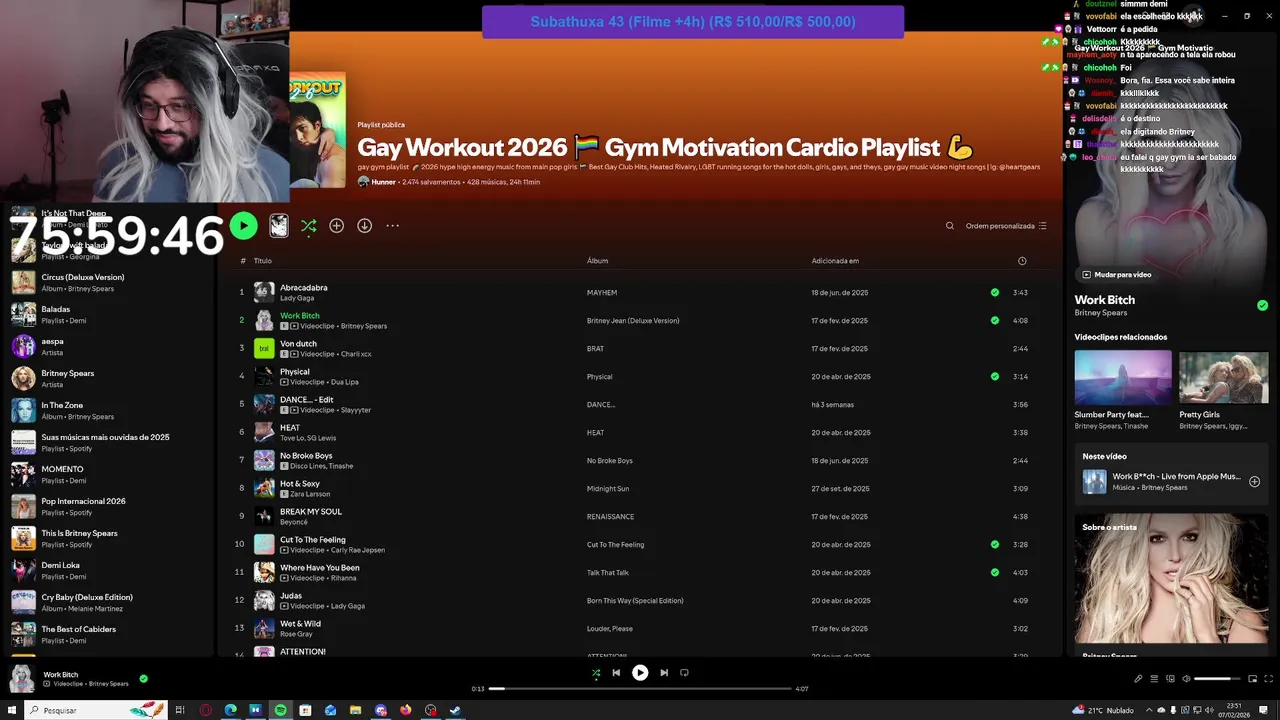Viewport: 1280px width, 720px height.
Task: Play the Gay Workout 2026 playlist
Action: tap(243, 226)
